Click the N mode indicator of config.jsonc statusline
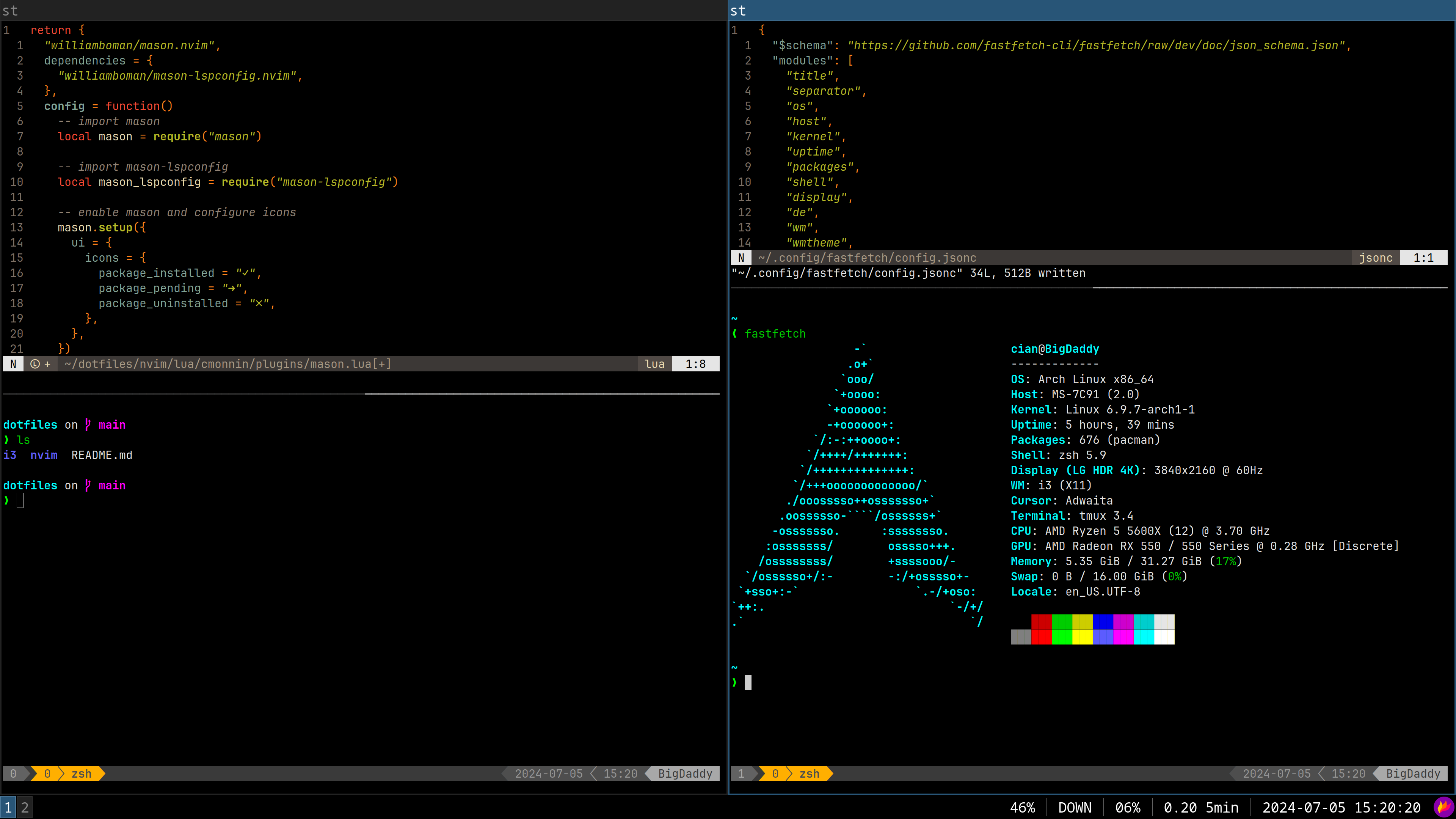The width and height of the screenshot is (1456, 819). pos(741,258)
